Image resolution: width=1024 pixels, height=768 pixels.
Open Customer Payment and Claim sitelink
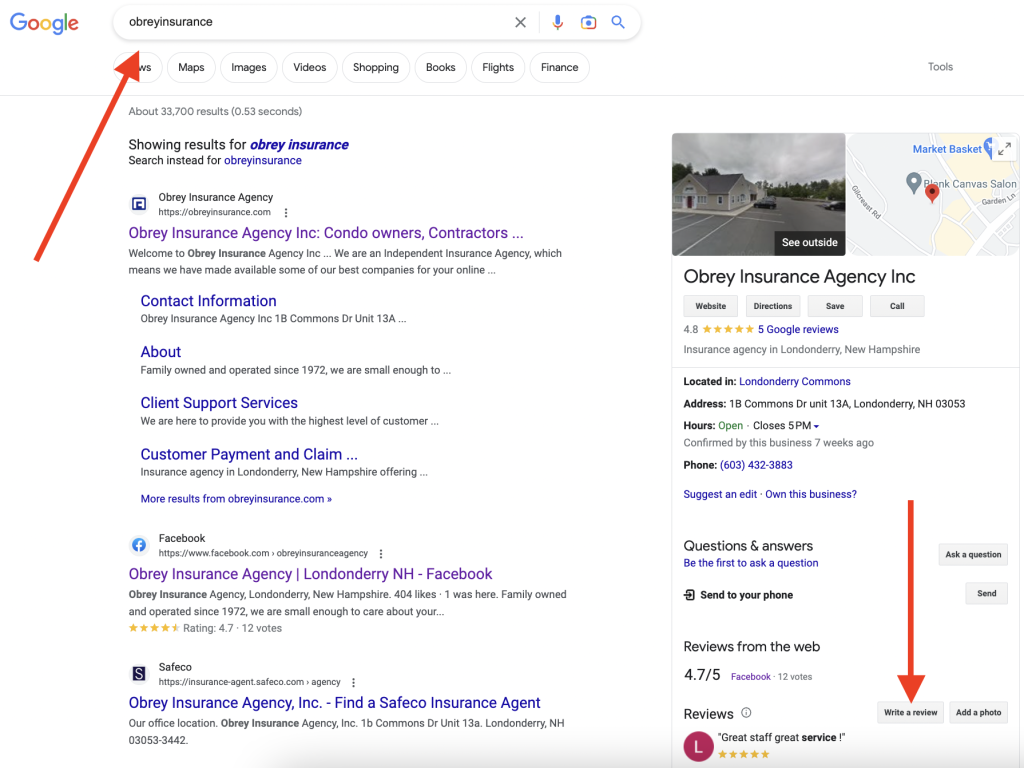point(249,455)
